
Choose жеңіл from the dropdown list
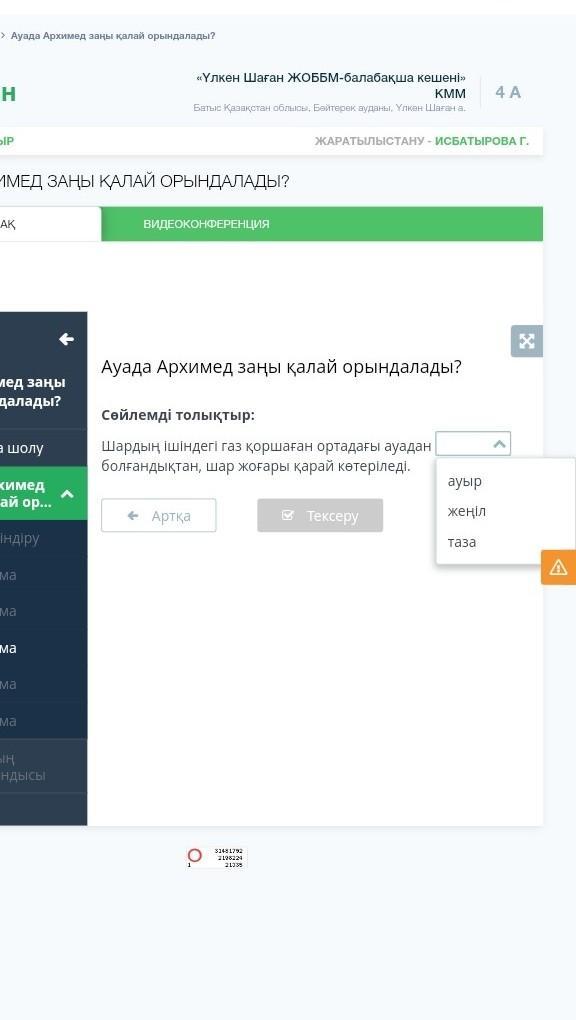point(467,511)
